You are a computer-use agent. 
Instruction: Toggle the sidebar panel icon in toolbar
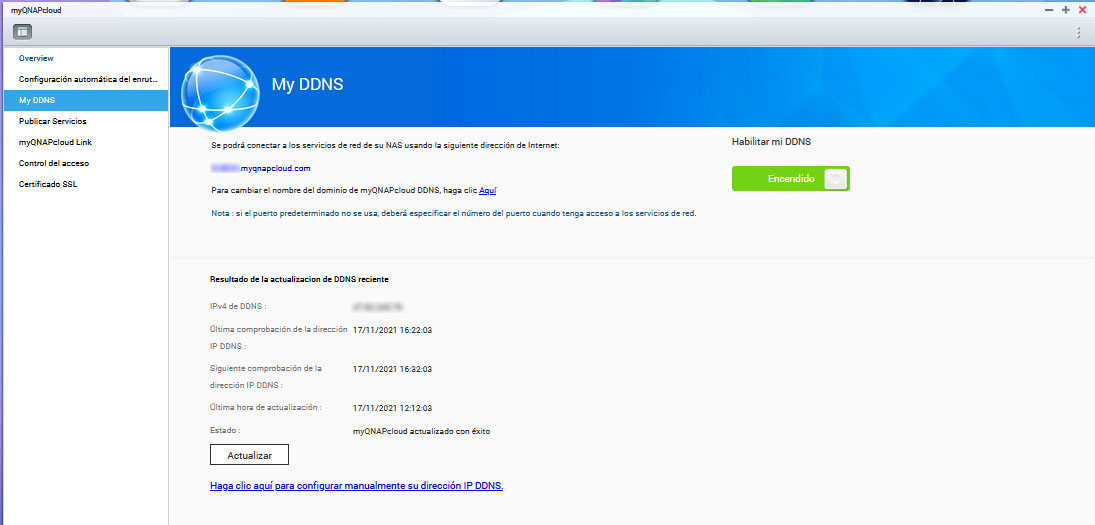22,32
